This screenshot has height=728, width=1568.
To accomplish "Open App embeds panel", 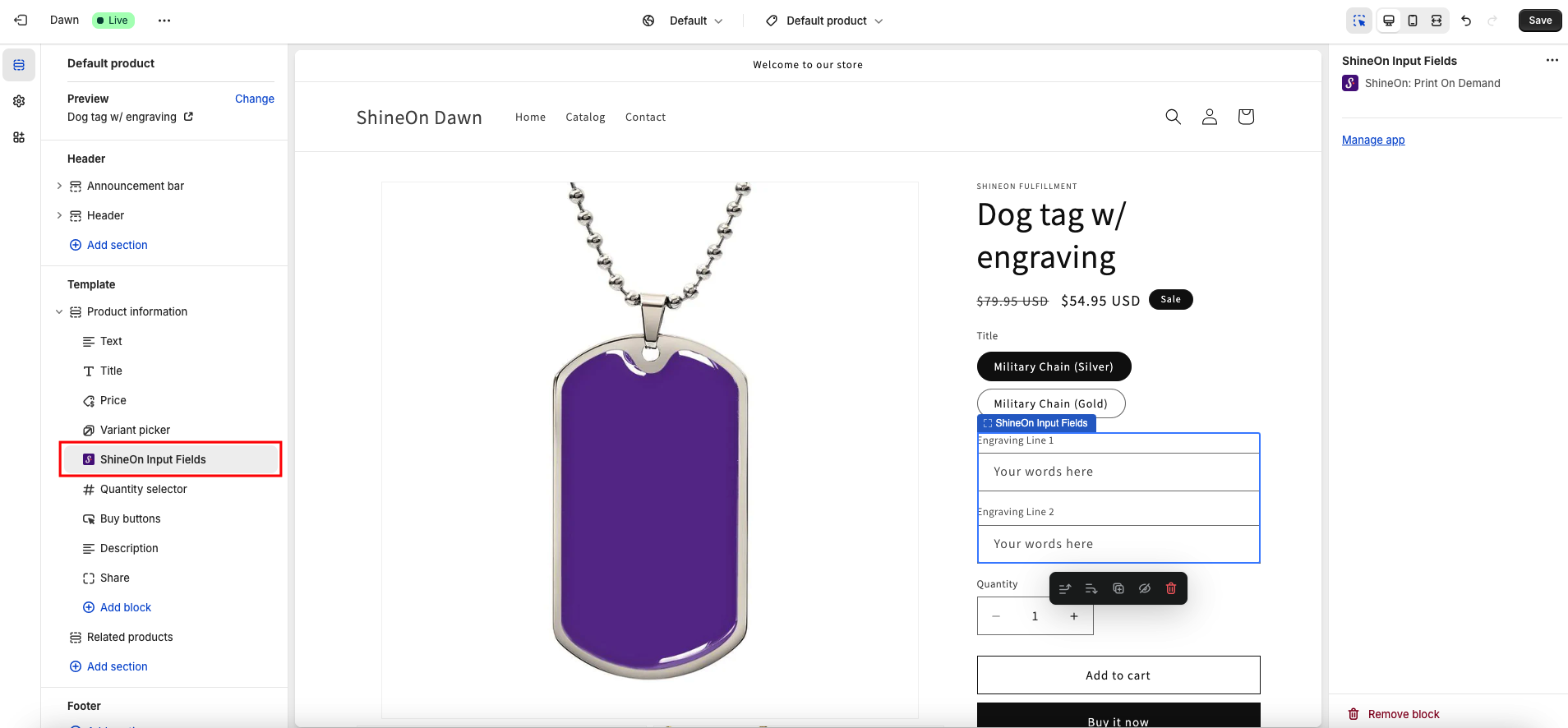I will click(19, 137).
